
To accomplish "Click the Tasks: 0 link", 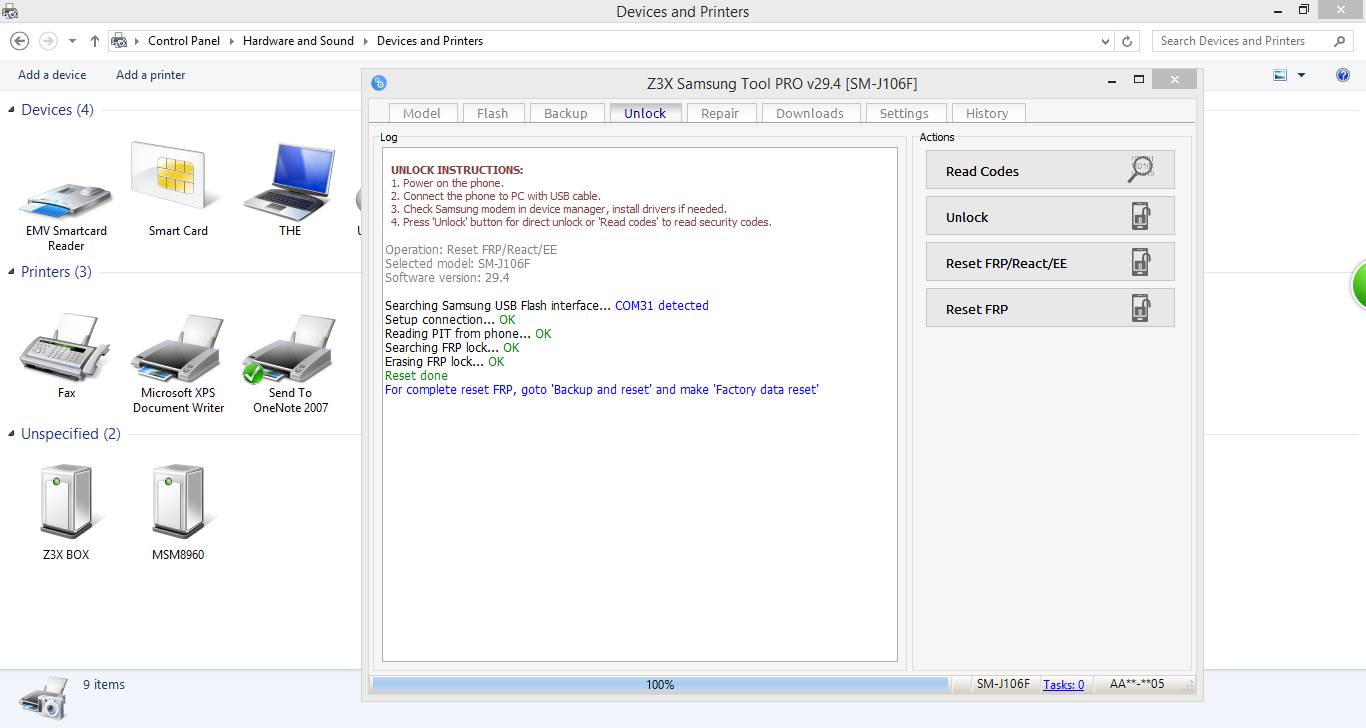I will (1063, 685).
